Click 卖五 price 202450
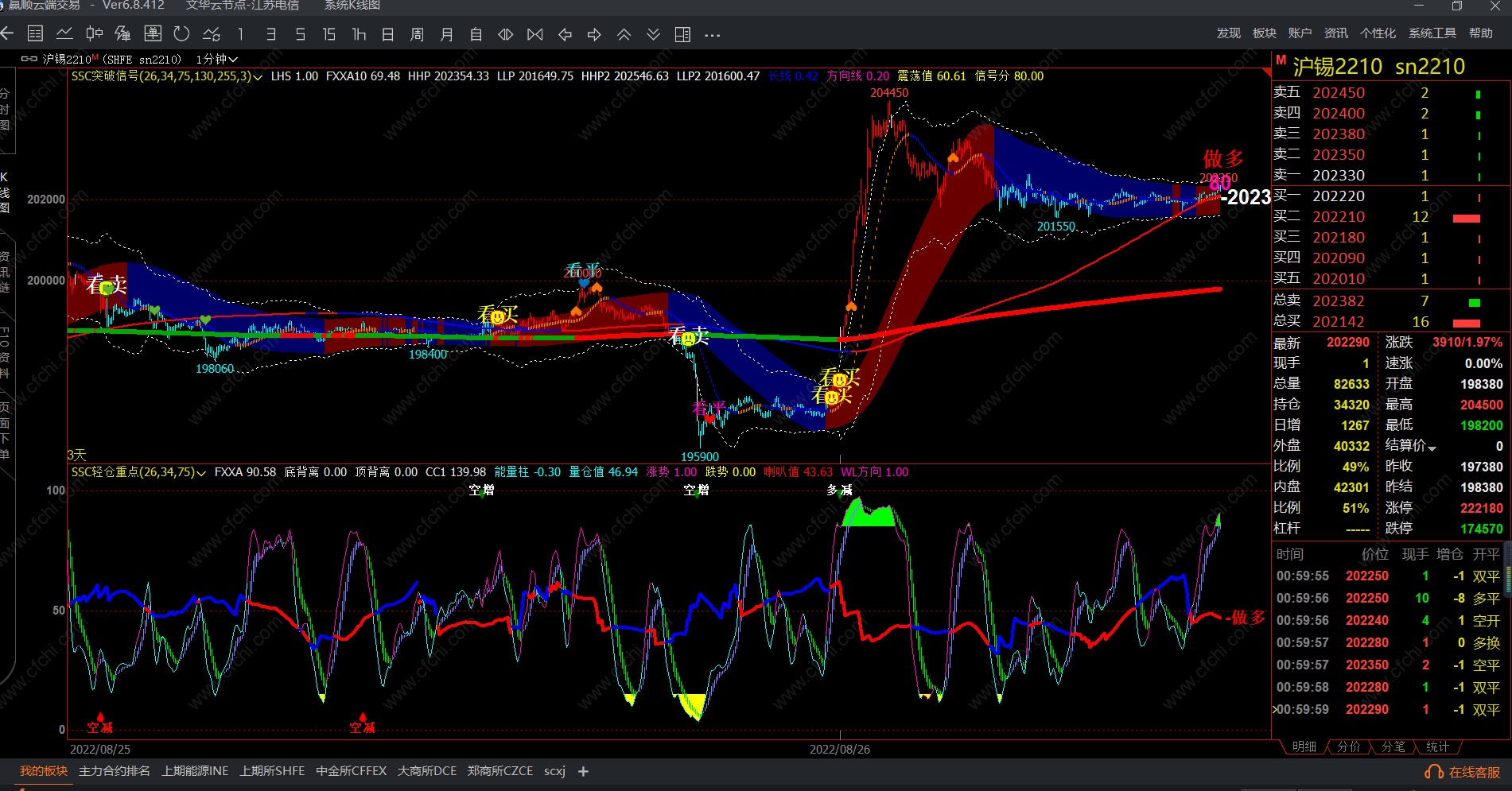 1339,92
